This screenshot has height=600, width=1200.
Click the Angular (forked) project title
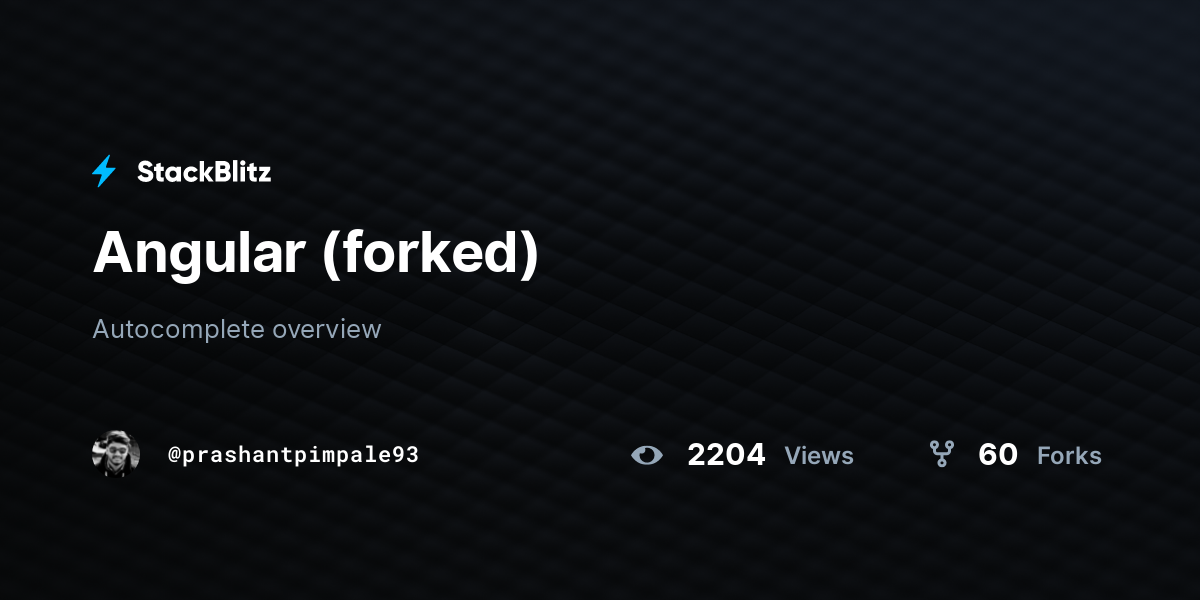316,254
